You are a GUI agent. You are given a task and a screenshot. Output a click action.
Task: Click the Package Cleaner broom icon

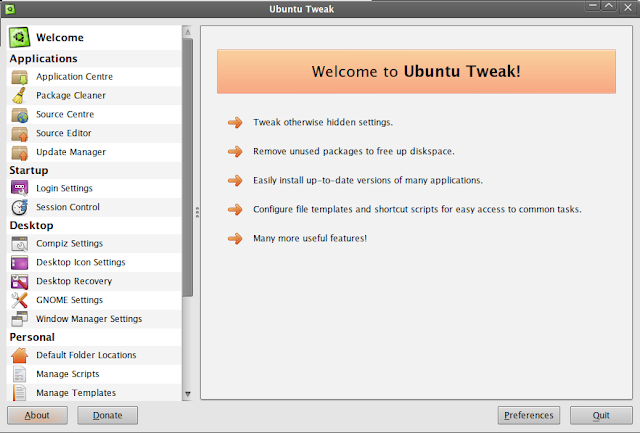(20, 95)
